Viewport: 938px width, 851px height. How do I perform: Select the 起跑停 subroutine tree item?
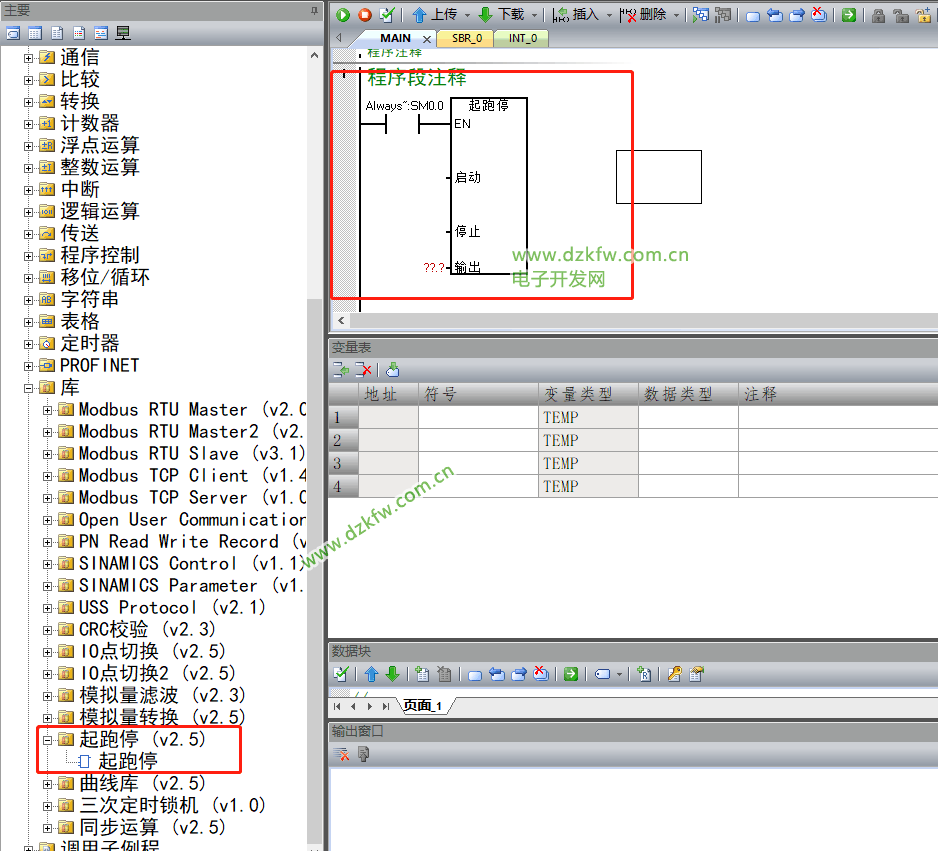point(127,761)
